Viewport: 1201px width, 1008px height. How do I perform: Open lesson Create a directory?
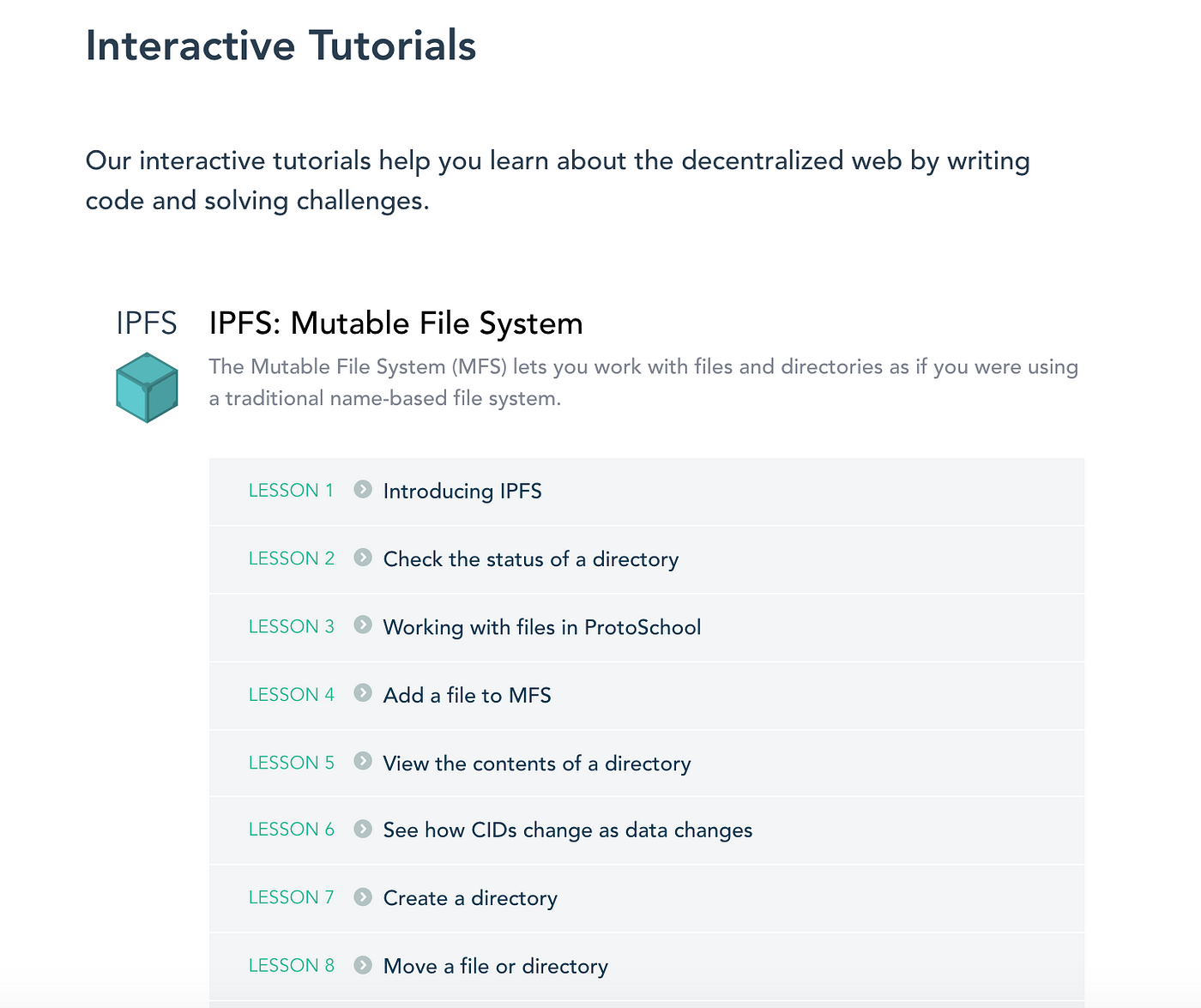[x=470, y=898]
